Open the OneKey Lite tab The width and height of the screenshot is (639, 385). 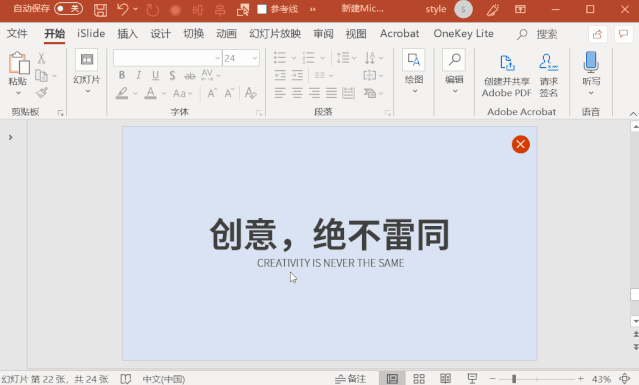pyautogui.click(x=463, y=33)
